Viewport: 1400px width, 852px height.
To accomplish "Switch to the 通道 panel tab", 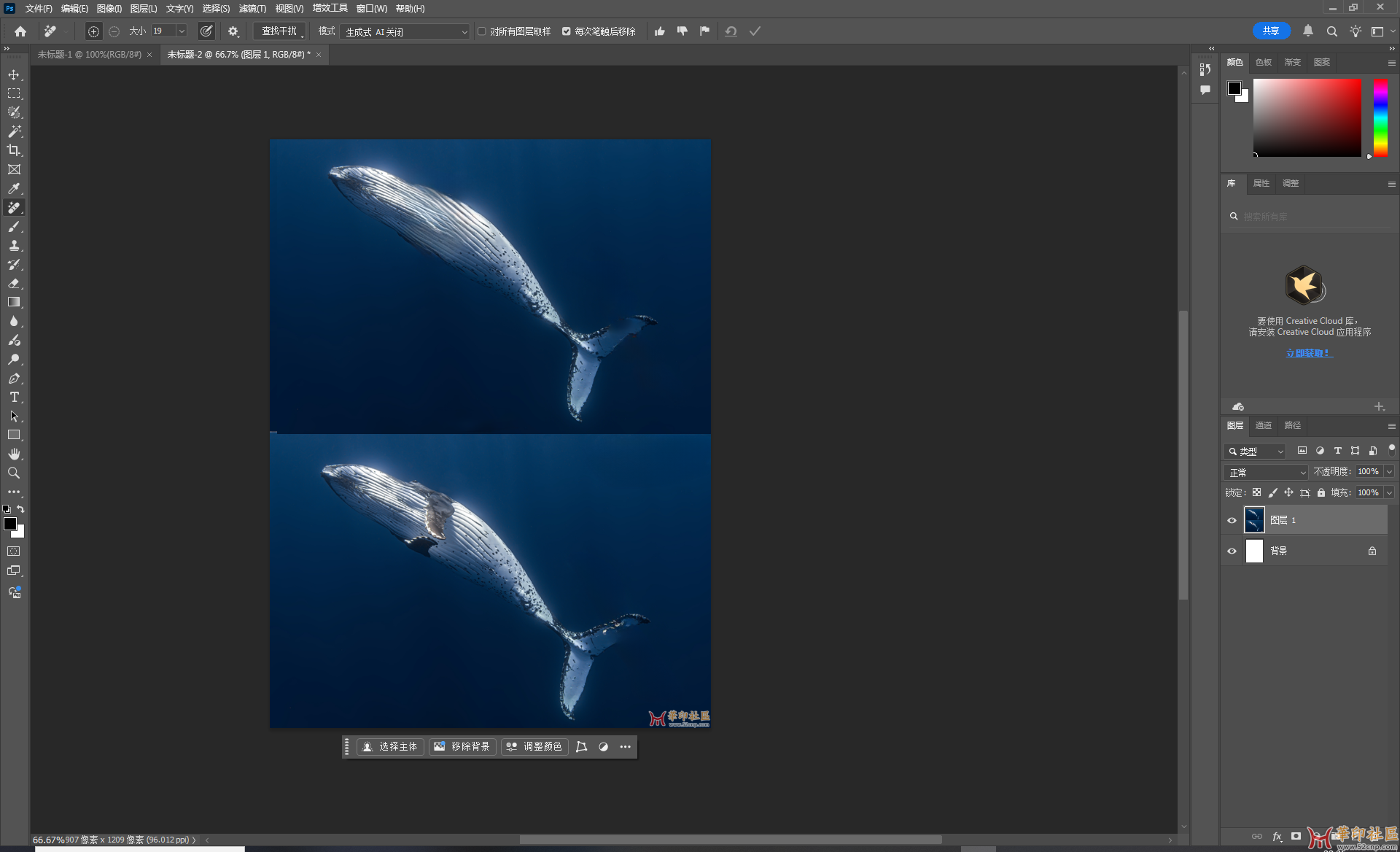I will click(1263, 425).
